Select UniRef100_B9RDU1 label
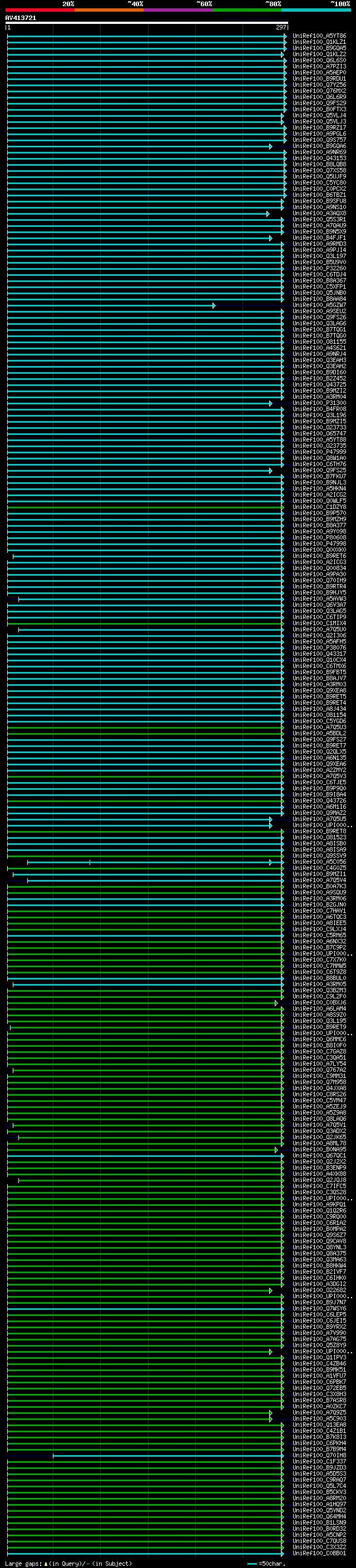This screenshot has width=356, height=1568. click(x=319, y=78)
